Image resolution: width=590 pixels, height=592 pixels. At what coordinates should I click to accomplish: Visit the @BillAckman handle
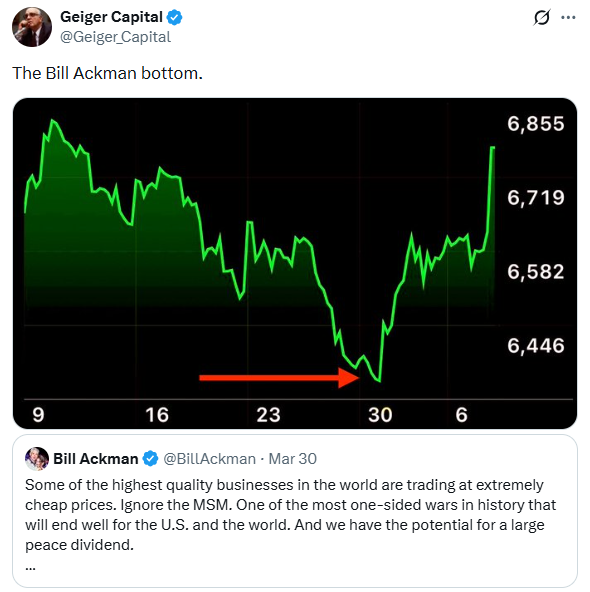click(x=210, y=459)
